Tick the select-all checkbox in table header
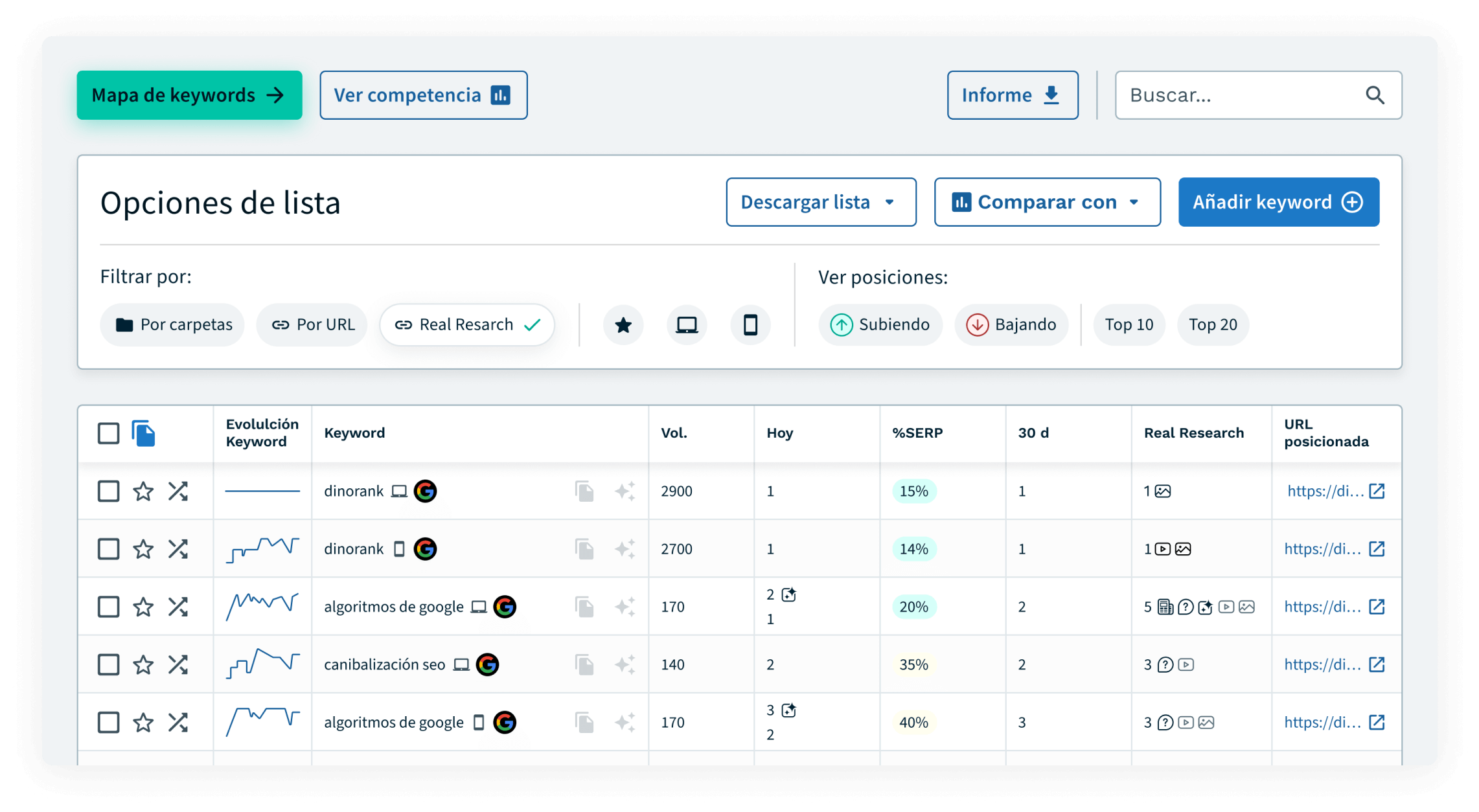 108,433
